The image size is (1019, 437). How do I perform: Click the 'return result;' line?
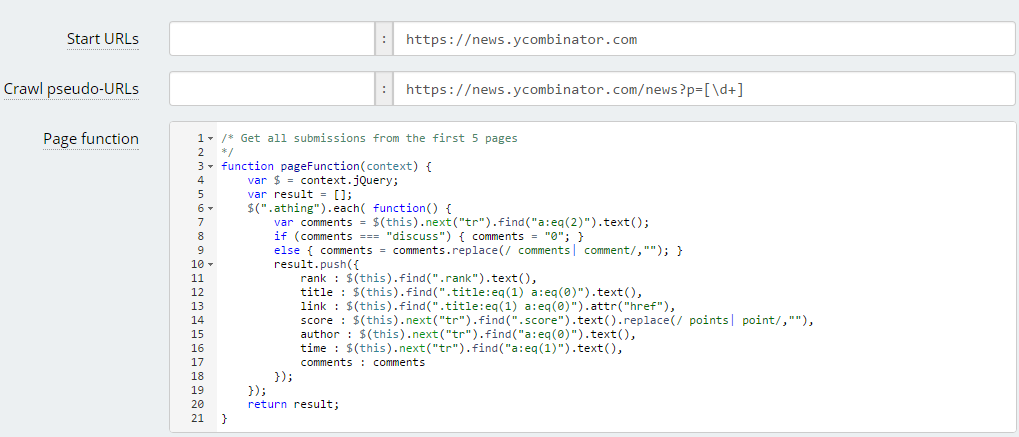coord(294,404)
